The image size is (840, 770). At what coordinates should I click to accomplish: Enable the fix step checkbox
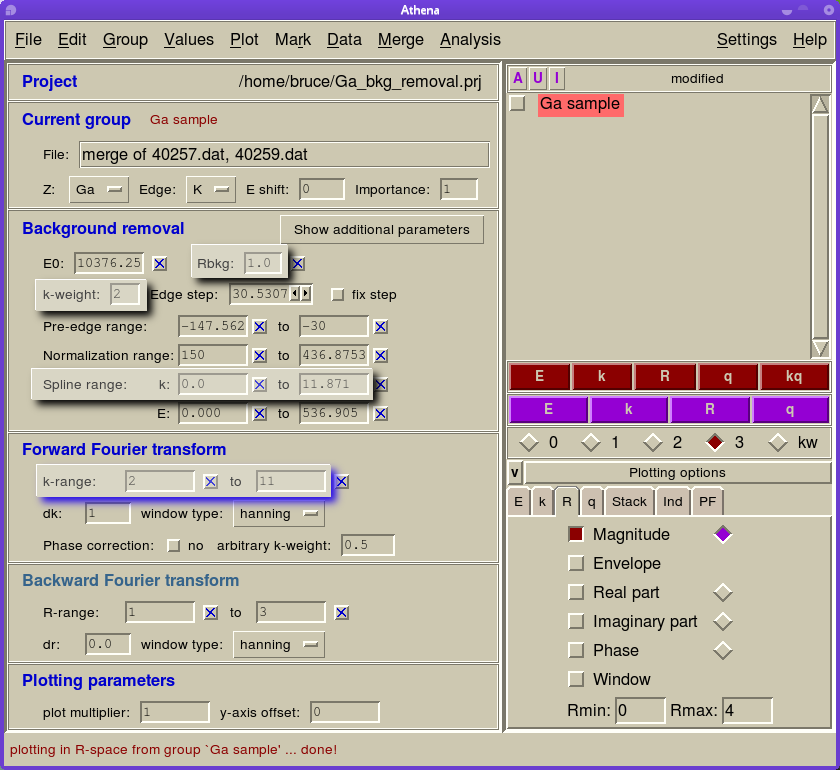tap(338, 295)
